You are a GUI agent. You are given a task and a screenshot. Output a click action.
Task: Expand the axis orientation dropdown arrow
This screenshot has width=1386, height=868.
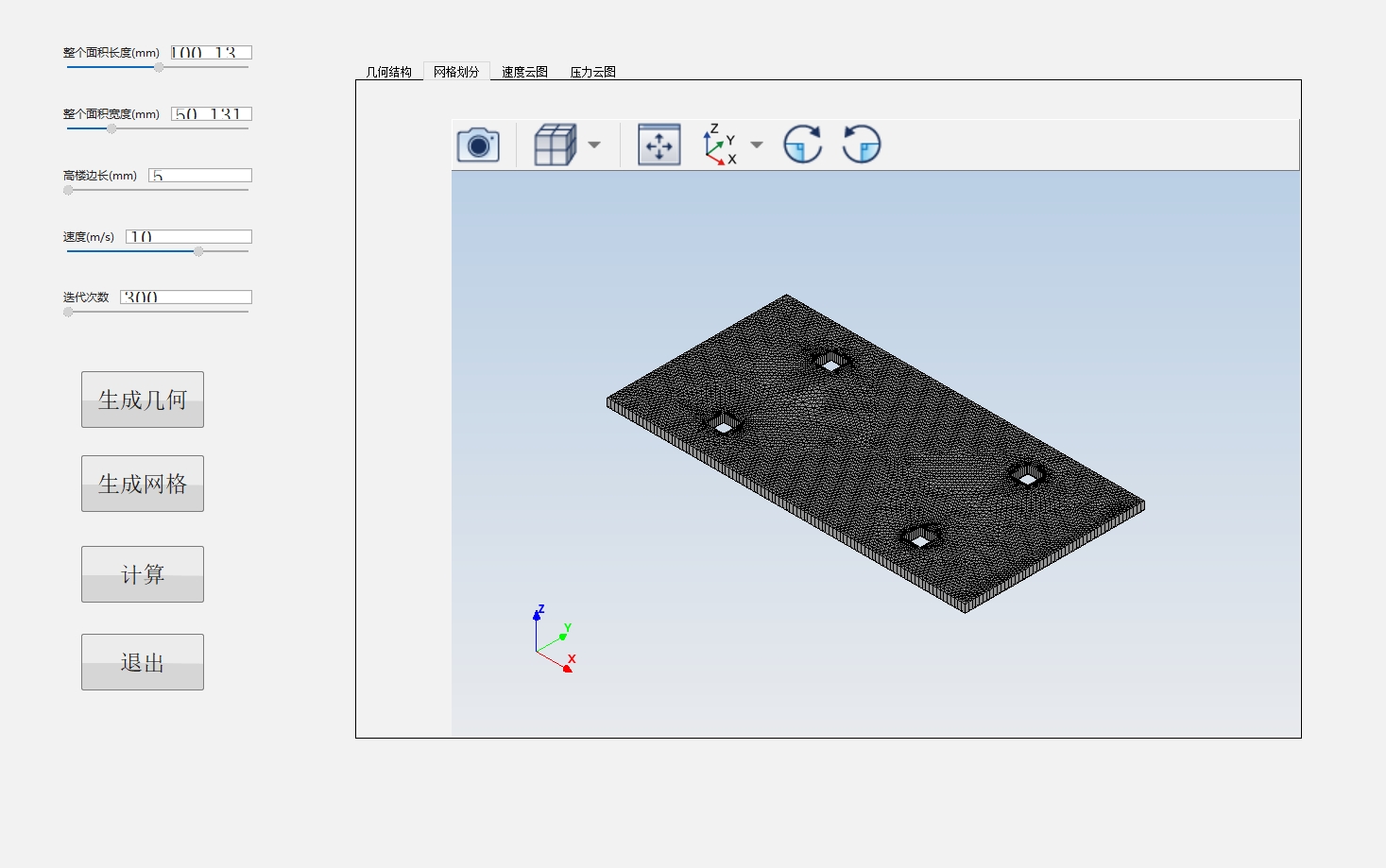[757, 145]
